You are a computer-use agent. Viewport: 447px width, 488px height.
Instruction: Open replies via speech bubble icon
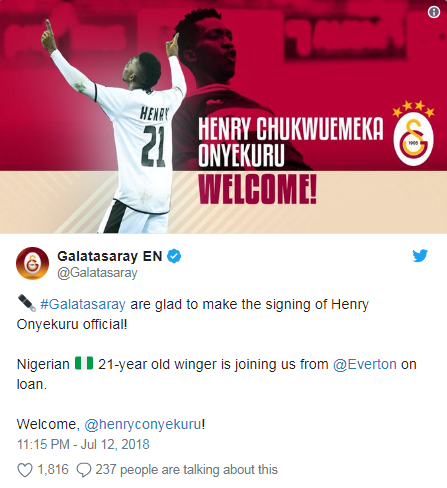84,470
